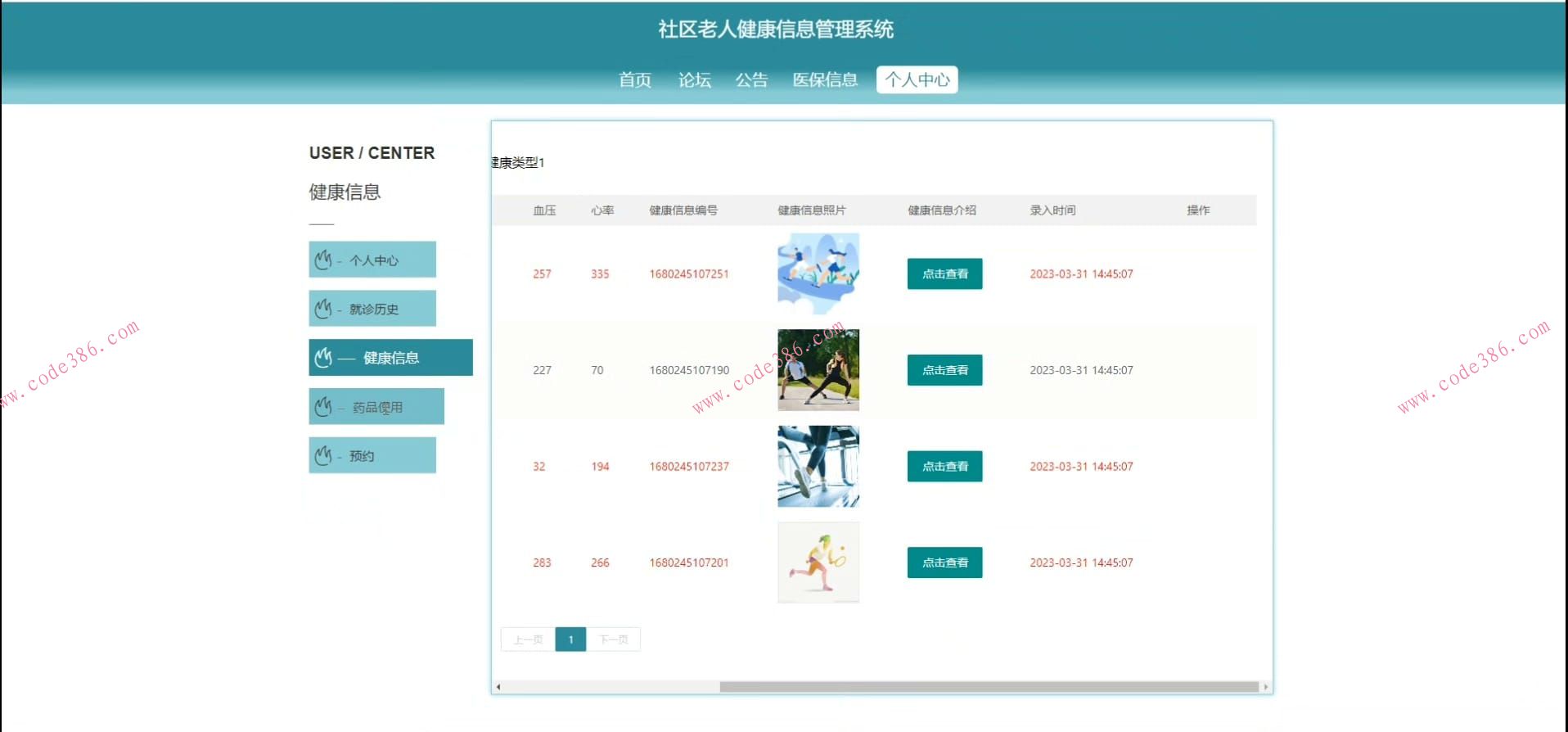This screenshot has height=732, width=1568.
Task: Open the 公告 navigation tab
Action: [751, 79]
